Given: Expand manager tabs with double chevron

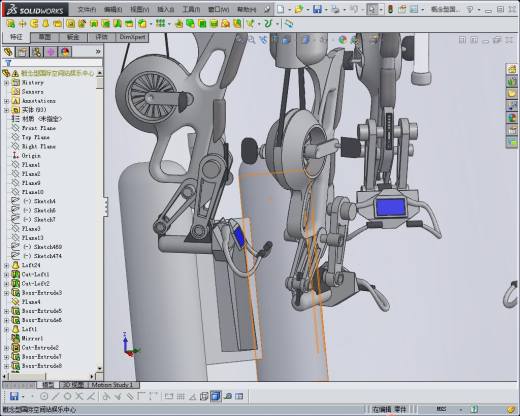Looking at the screenshot, I should coord(98,52).
